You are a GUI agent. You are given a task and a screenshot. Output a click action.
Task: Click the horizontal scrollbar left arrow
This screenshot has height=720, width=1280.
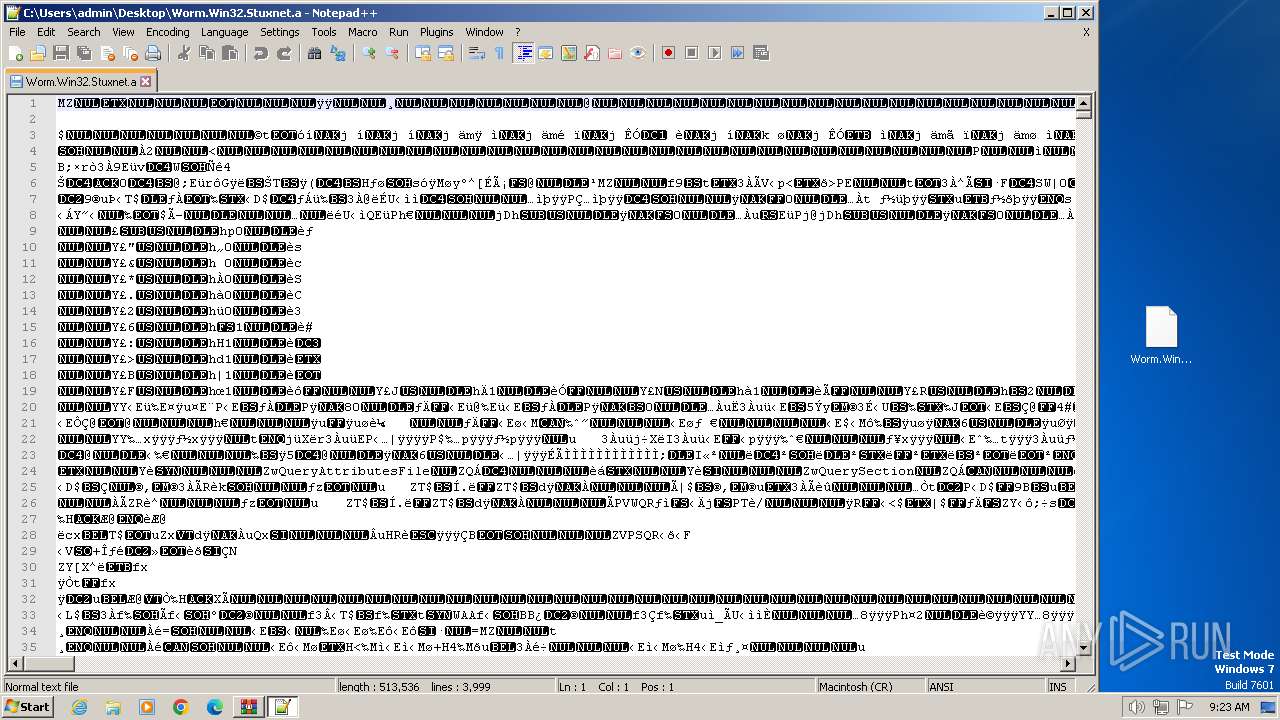pos(14,664)
